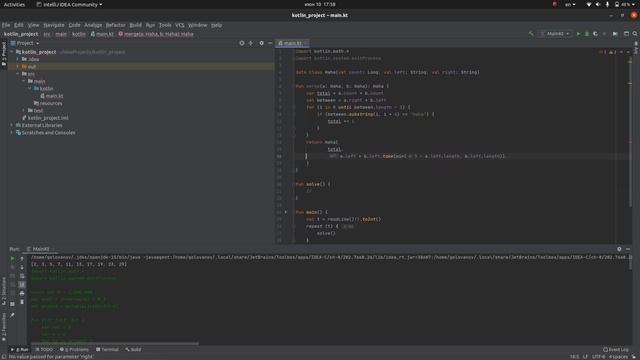Expand the .idea folder

pos(18,60)
